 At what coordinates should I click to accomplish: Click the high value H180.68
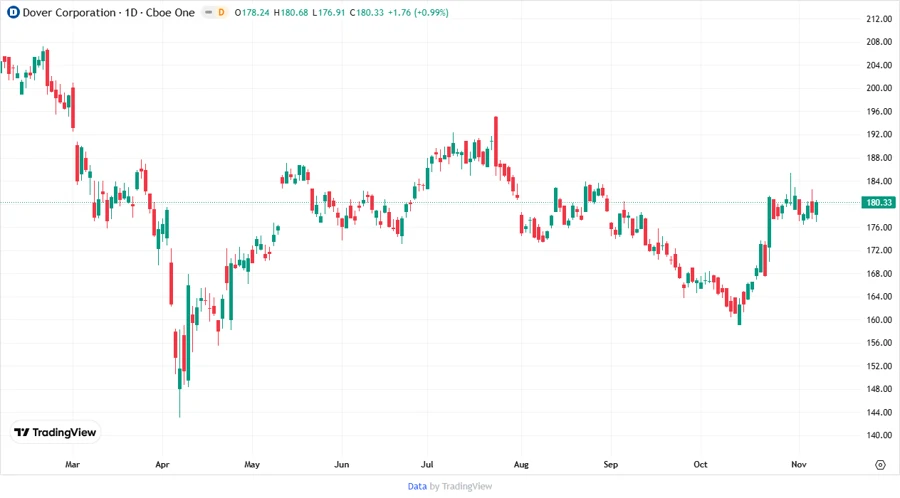pyautogui.click(x=290, y=12)
